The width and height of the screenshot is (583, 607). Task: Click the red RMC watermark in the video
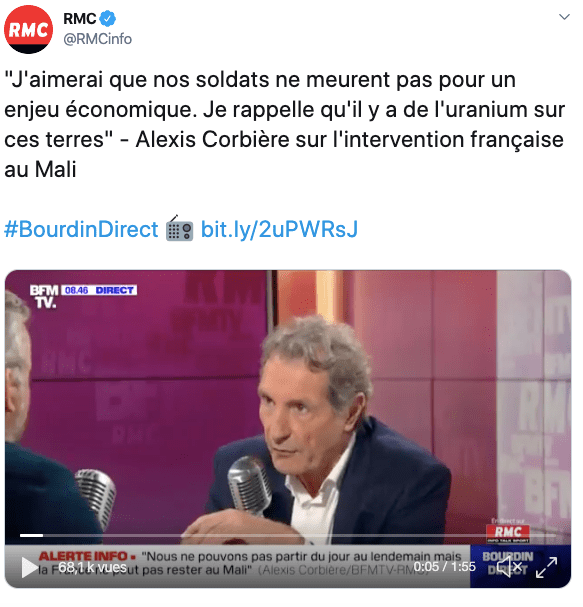pyautogui.click(x=508, y=532)
